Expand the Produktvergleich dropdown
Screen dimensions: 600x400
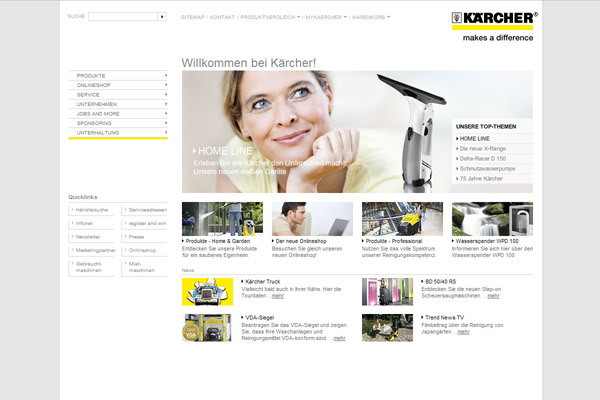[270, 17]
